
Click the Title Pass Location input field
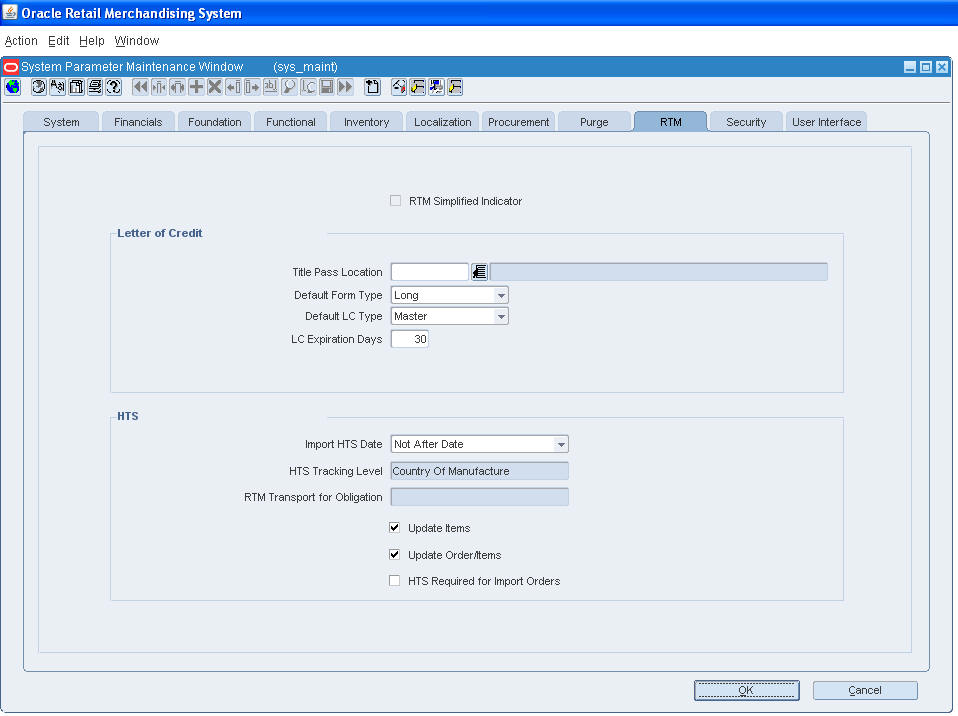pos(430,272)
